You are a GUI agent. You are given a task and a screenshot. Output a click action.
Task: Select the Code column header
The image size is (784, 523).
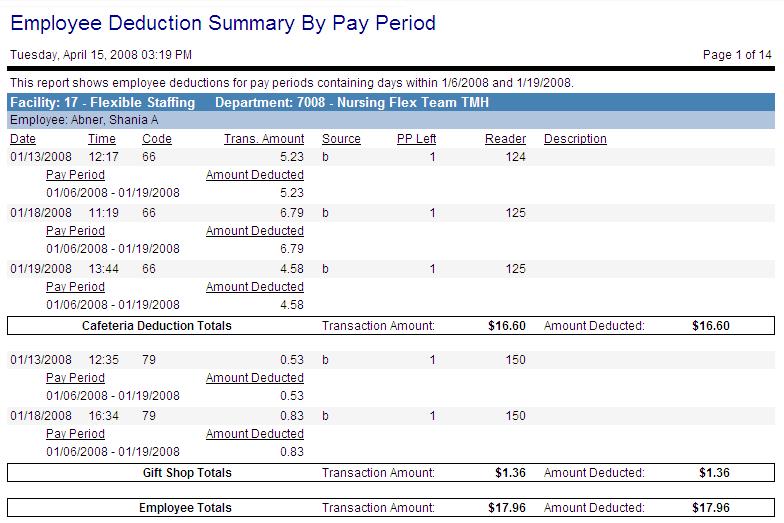(x=157, y=139)
